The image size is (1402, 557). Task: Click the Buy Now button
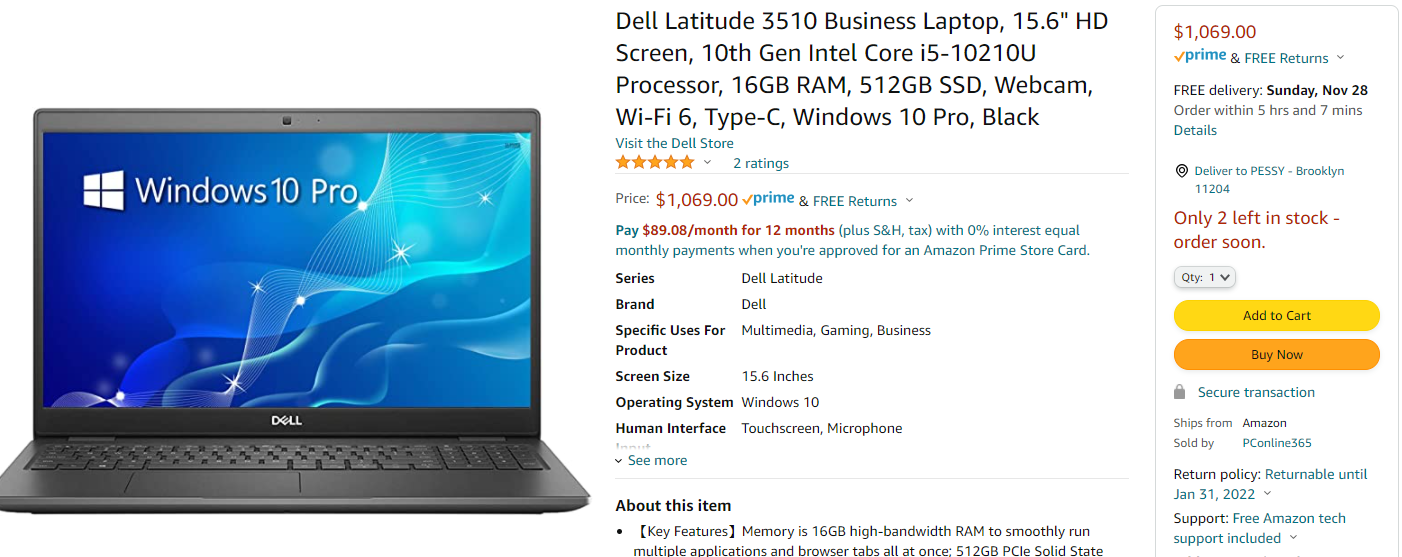[x=1277, y=354]
